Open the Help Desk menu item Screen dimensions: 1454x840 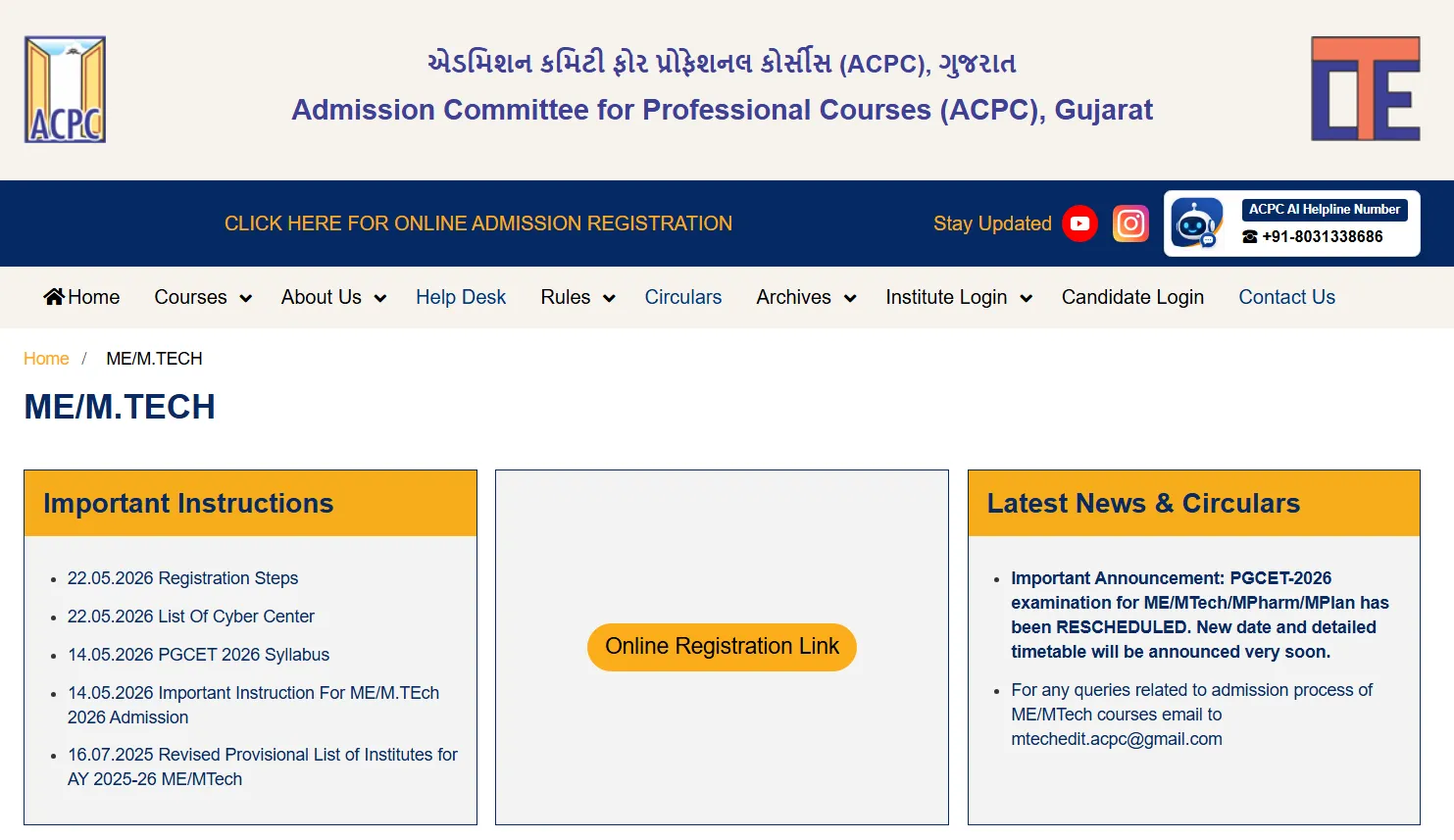(x=461, y=297)
